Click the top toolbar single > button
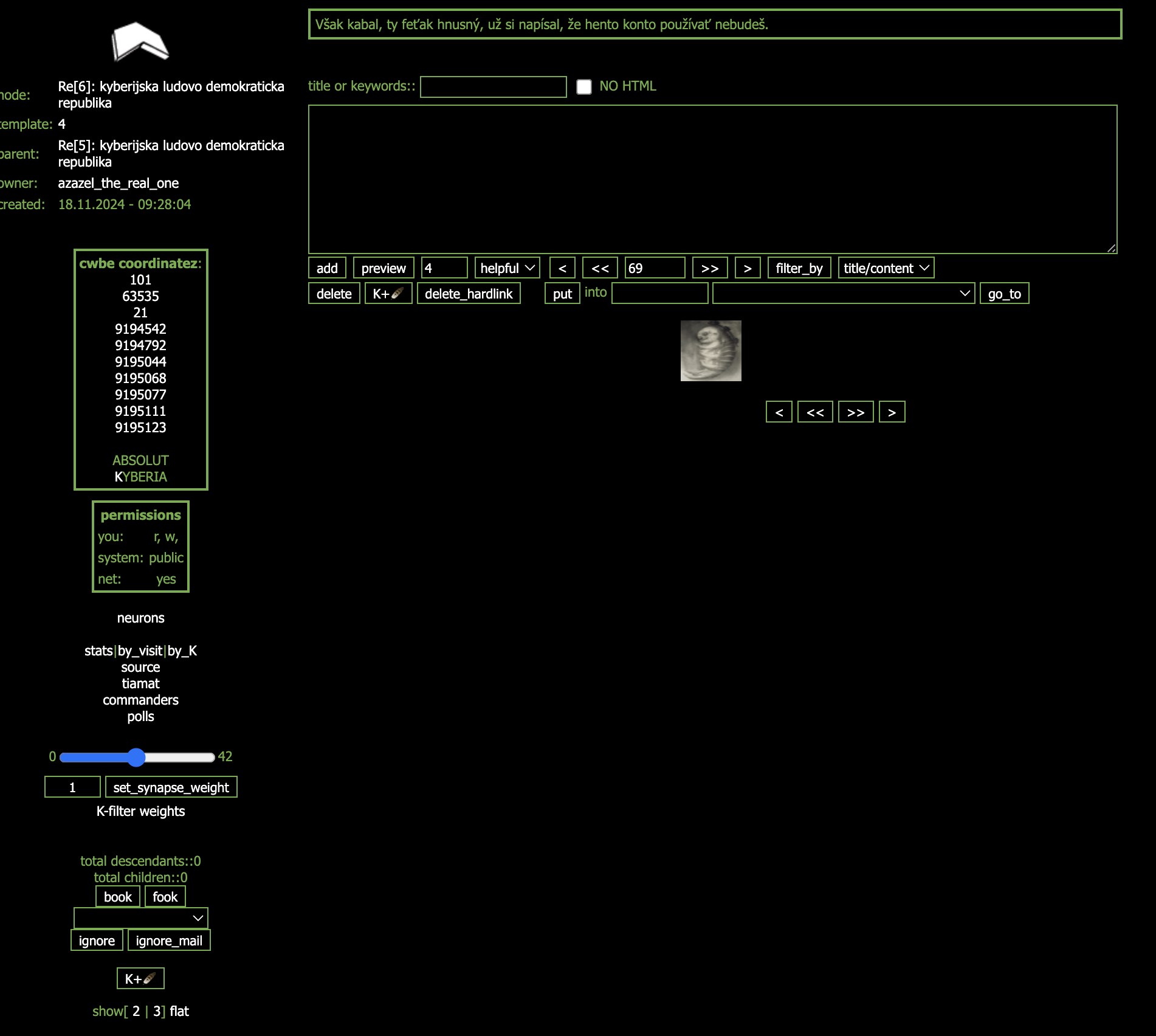1156x1036 pixels. [748, 268]
